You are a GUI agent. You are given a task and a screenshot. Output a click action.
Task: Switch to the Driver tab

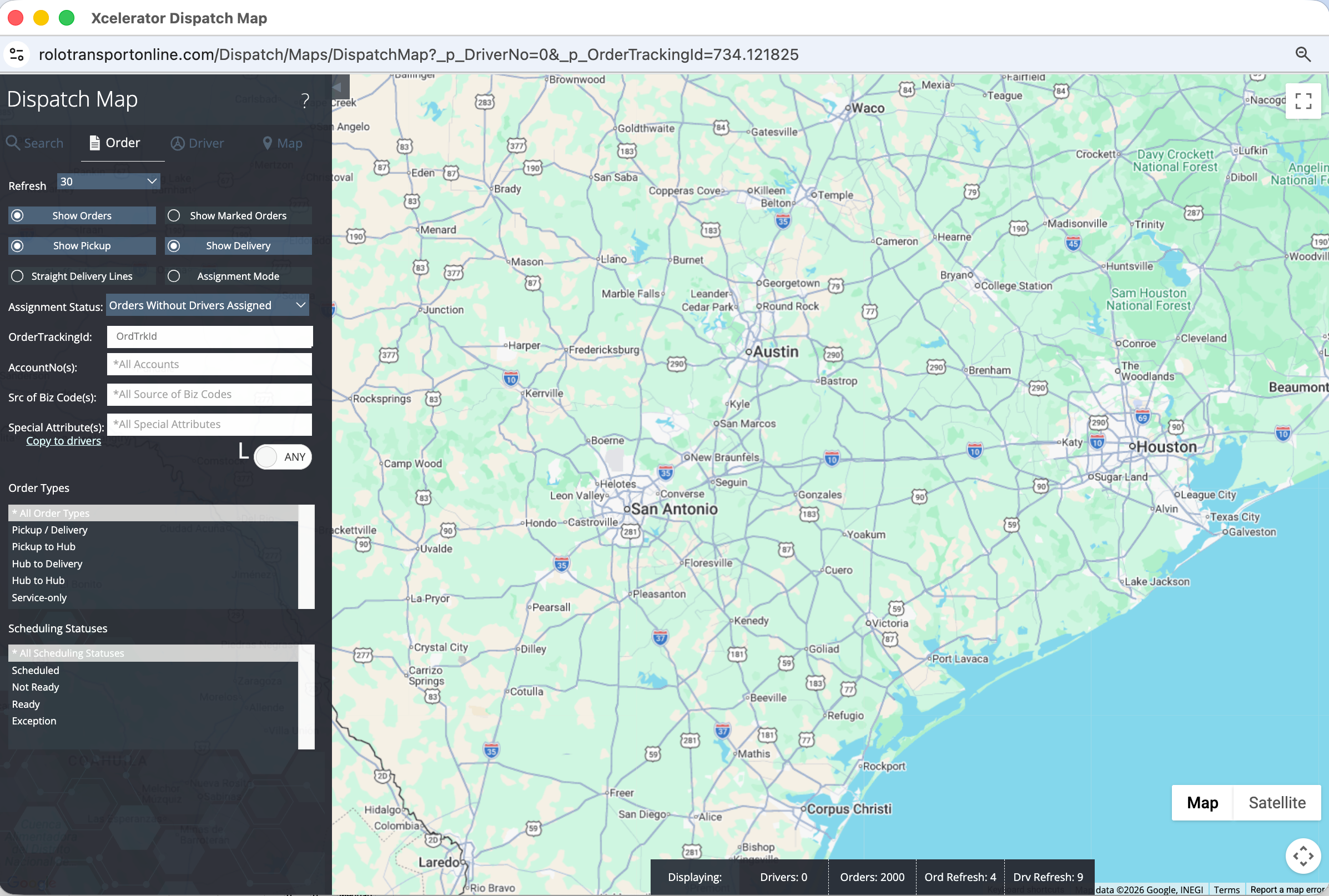[x=198, y=143]
